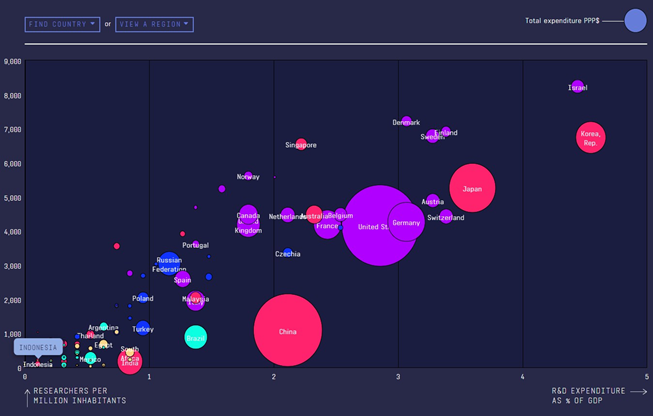Select the Russian Federation bubble
The width and height of the screenshot is (653, 416).
coord(170,264)
